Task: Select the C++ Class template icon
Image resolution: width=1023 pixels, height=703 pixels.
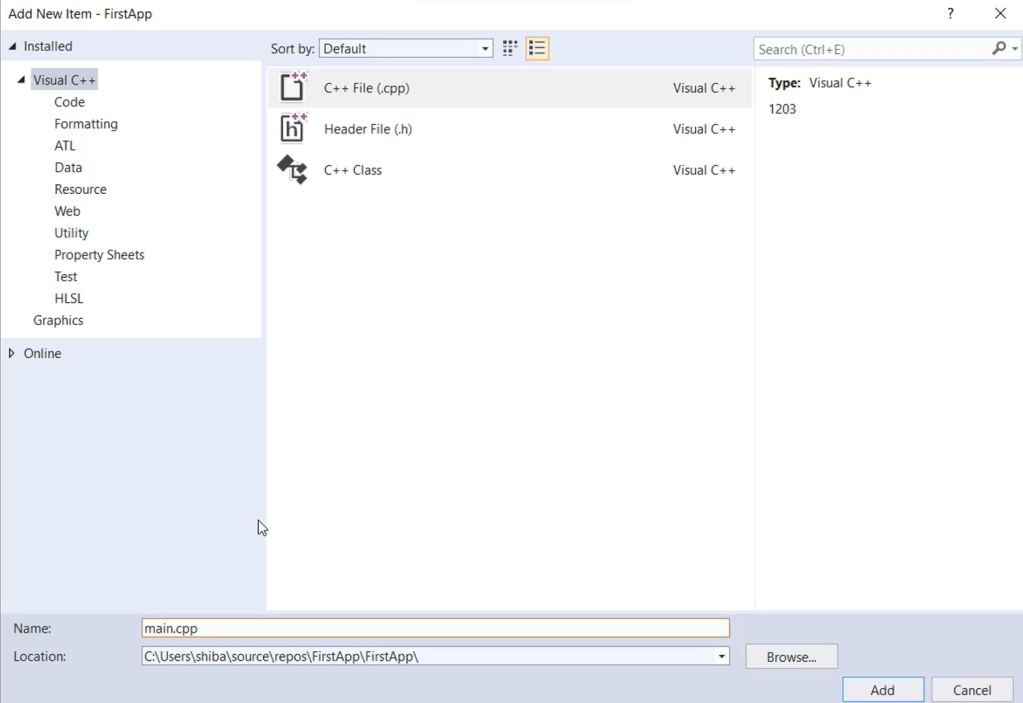Action: pos(292,170)
